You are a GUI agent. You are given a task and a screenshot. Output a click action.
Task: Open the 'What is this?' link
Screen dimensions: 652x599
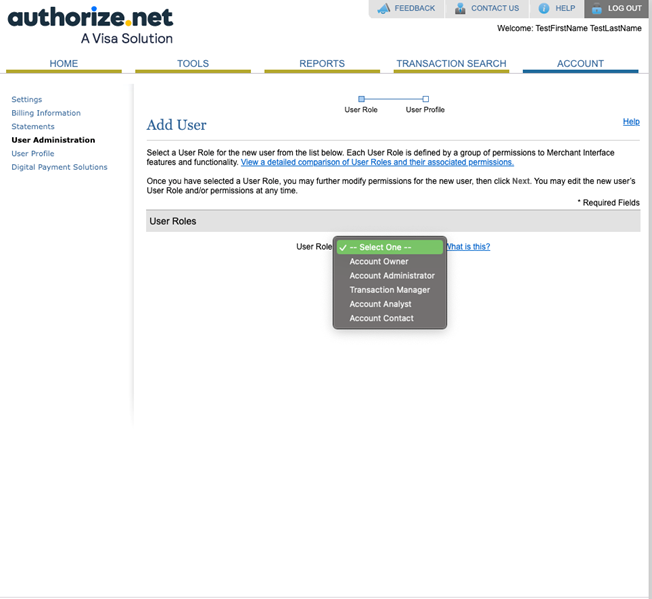[468, 247]
